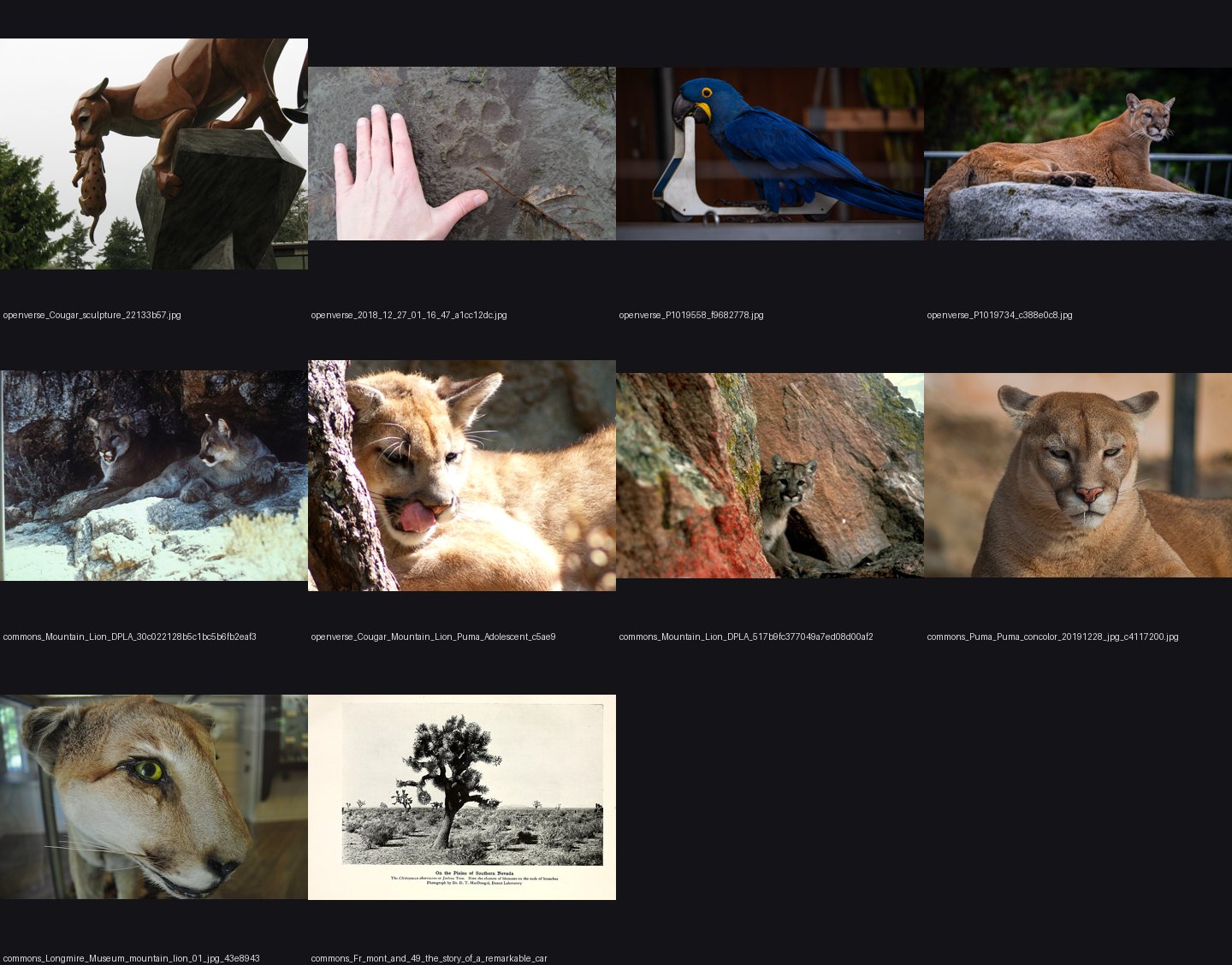The image size is (1232, 965).
Task: Click filename openverse_Cougar_sculpture_22133b57.jpg
Action: point(92,315)
